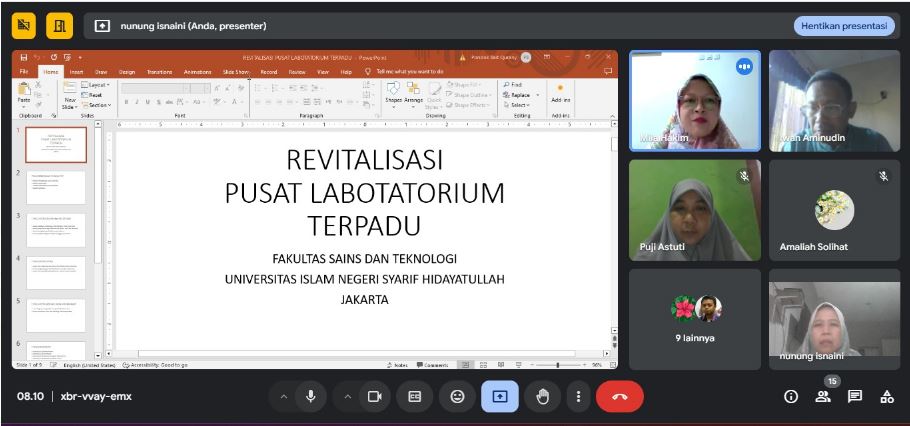Viewport: 910px width, 426px height.
Task: Toggle the camera on or off
Action: 374,396
